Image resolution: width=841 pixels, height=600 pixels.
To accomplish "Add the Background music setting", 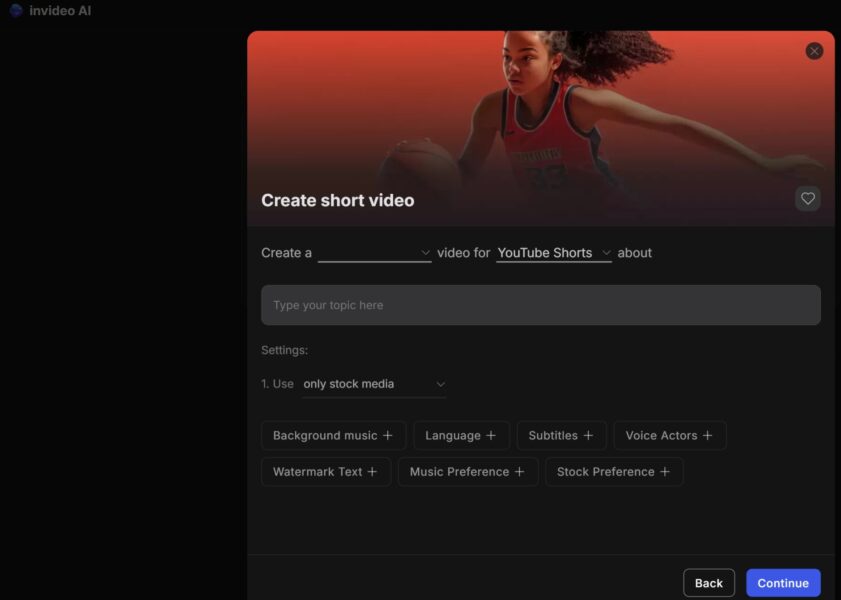I will coord(333,435).
